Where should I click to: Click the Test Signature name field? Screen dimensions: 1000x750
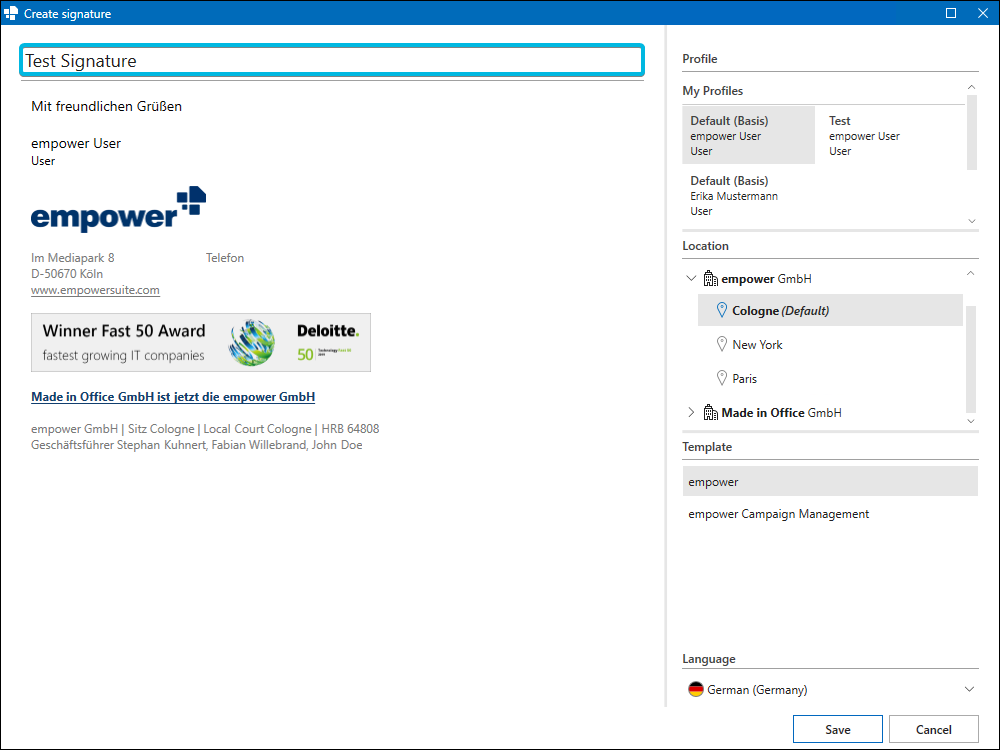click(332, 61)
